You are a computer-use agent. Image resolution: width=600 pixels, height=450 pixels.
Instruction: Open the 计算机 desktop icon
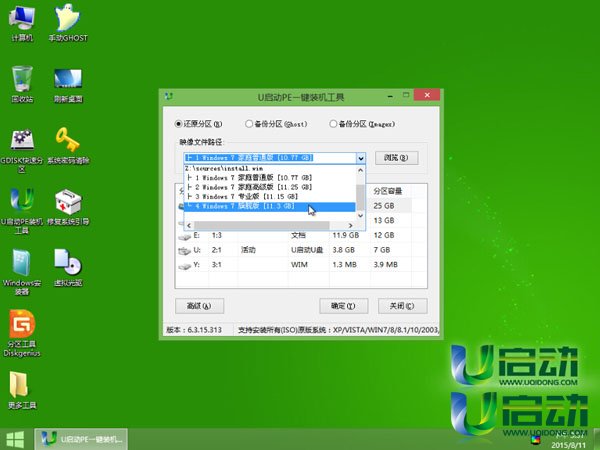coord(22,23)
